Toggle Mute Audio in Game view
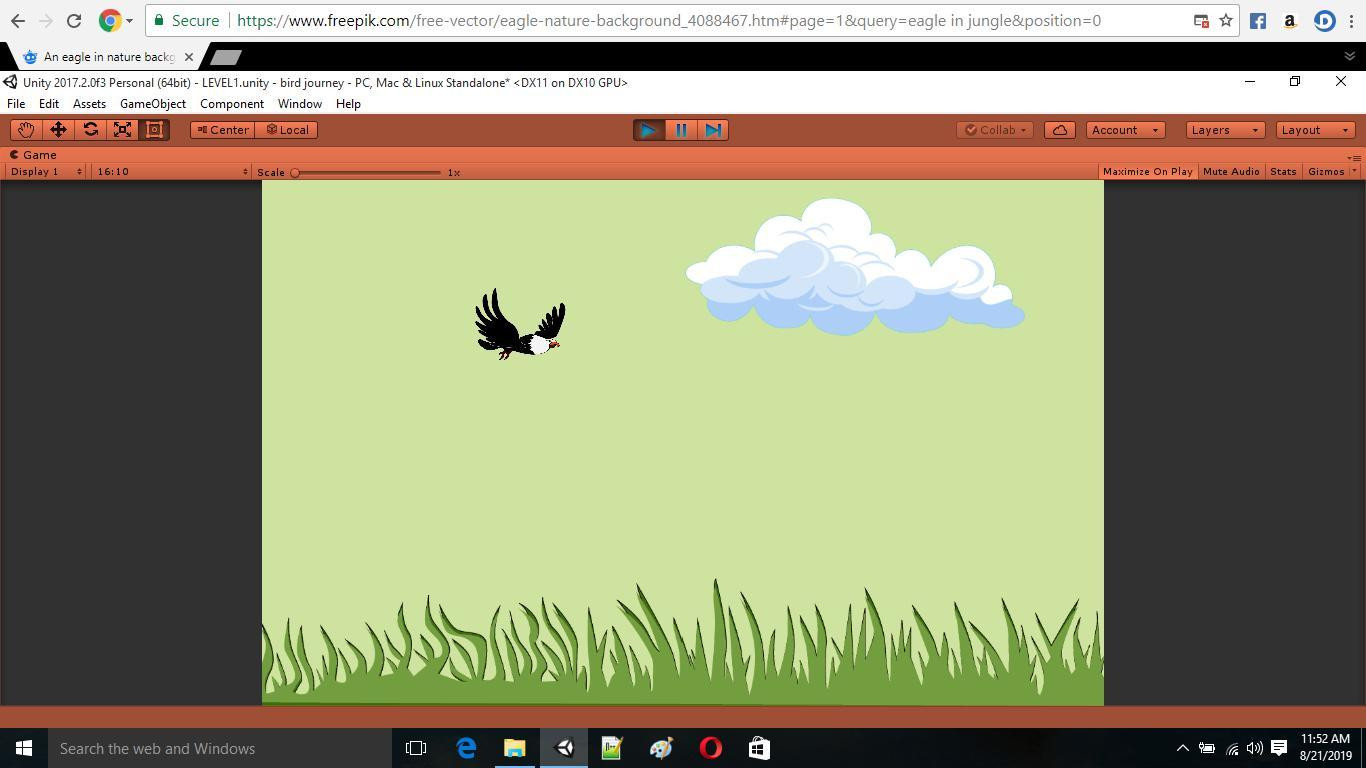This screenshot has width=1366, height=768. (1231, 172)
